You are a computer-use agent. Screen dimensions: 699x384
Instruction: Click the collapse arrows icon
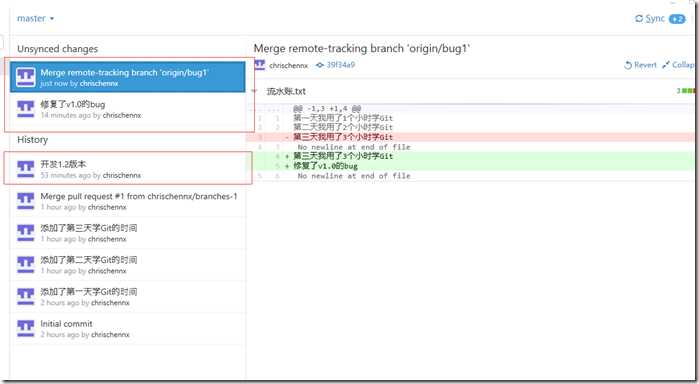click(666, 65)
